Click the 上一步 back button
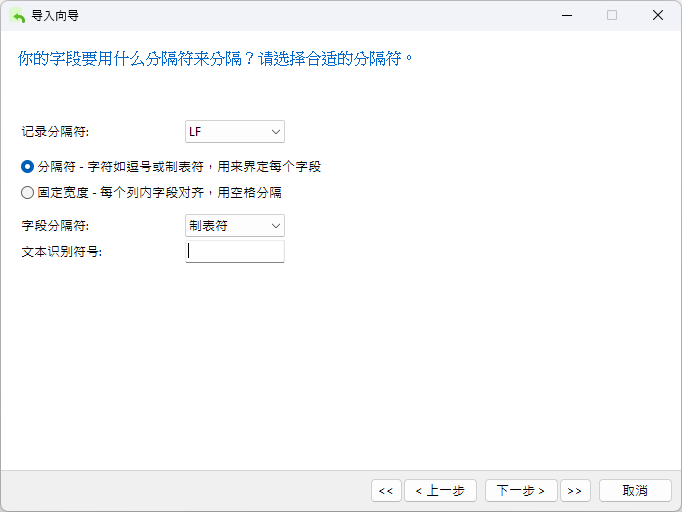Image resolution: width=682 pixels, height=512 pixels. click(441, 491)
